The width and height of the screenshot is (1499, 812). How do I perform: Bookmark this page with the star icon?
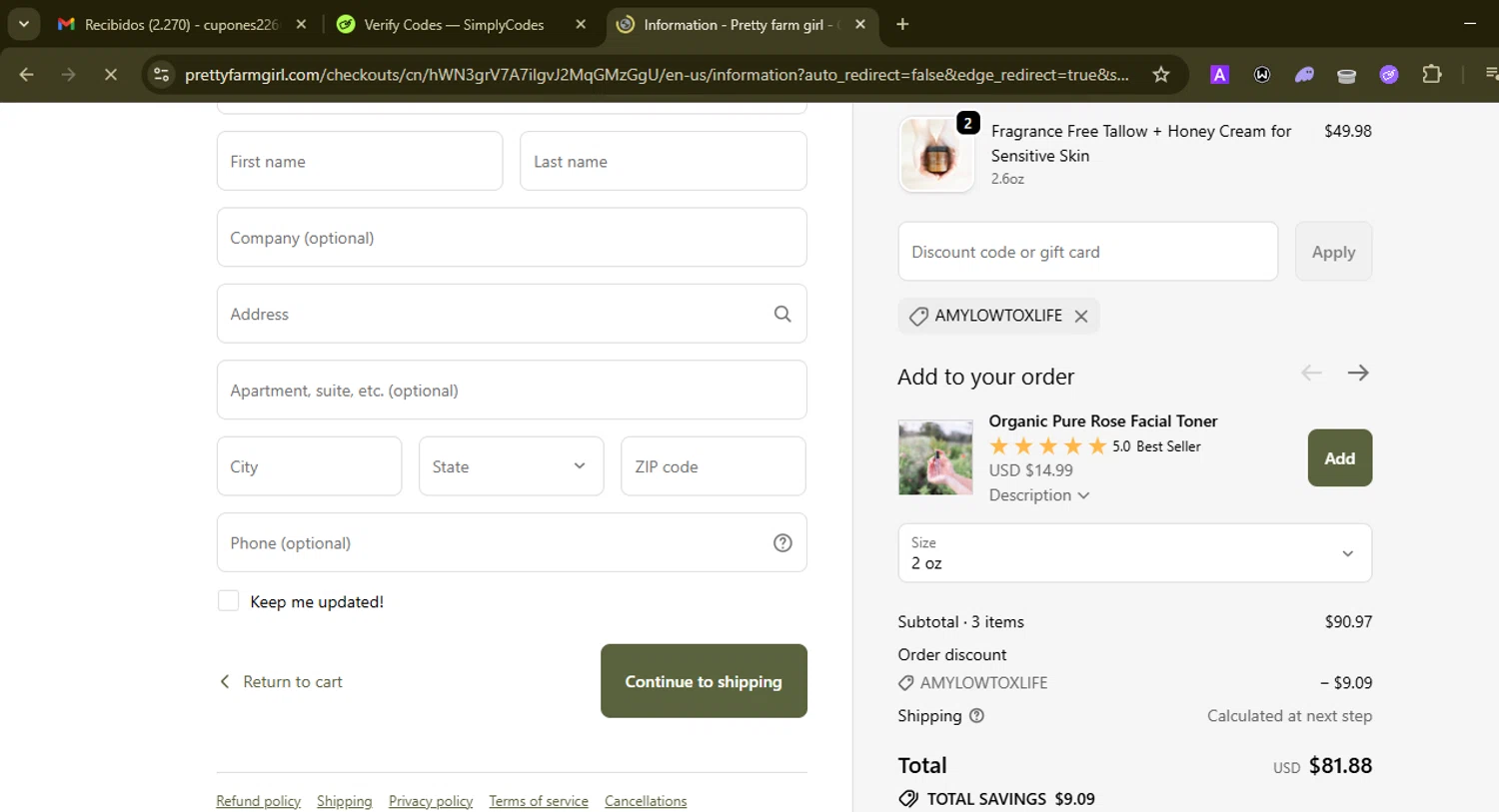(1160, 75)
